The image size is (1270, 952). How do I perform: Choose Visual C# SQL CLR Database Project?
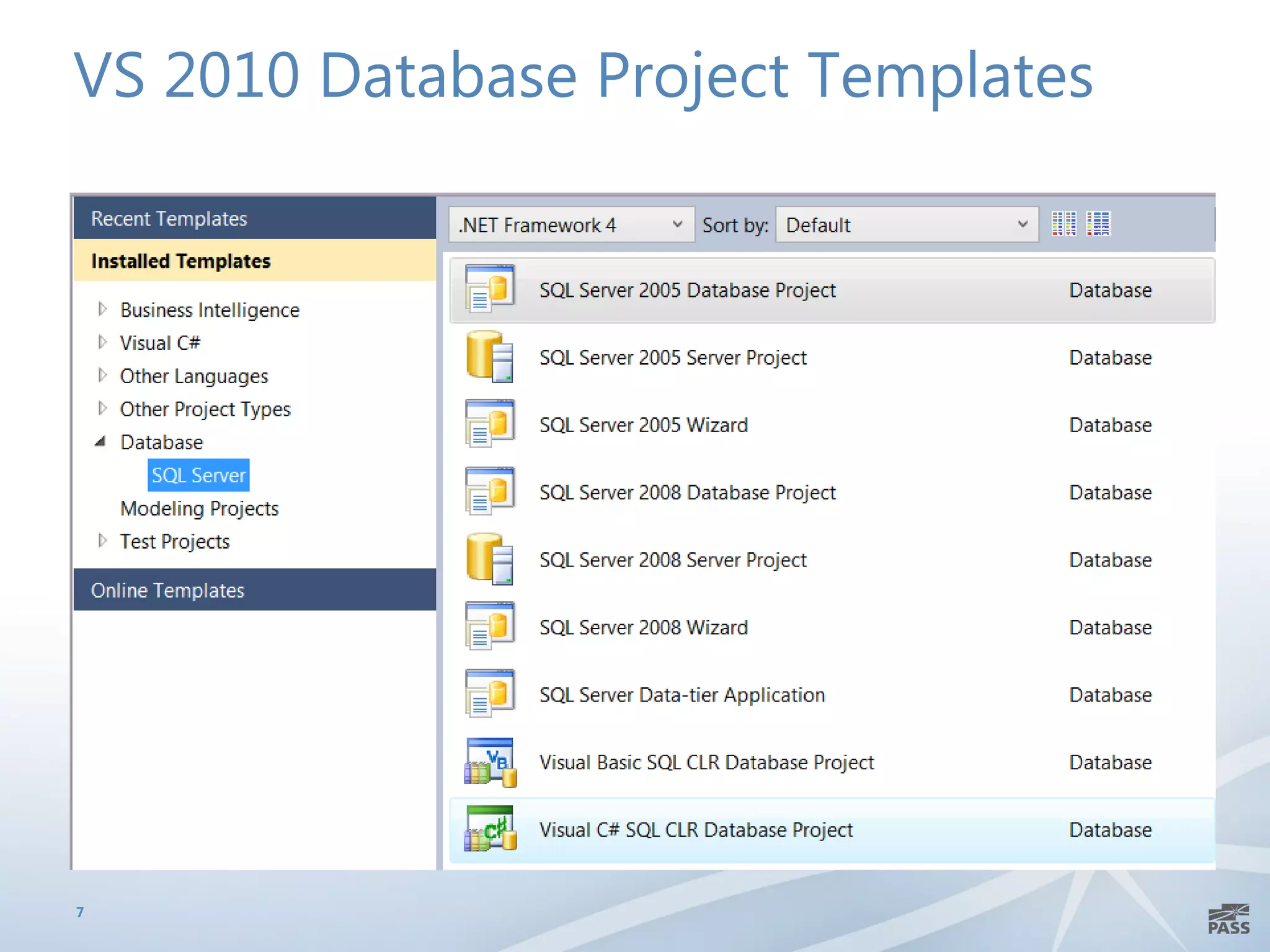tap(832, 830)
